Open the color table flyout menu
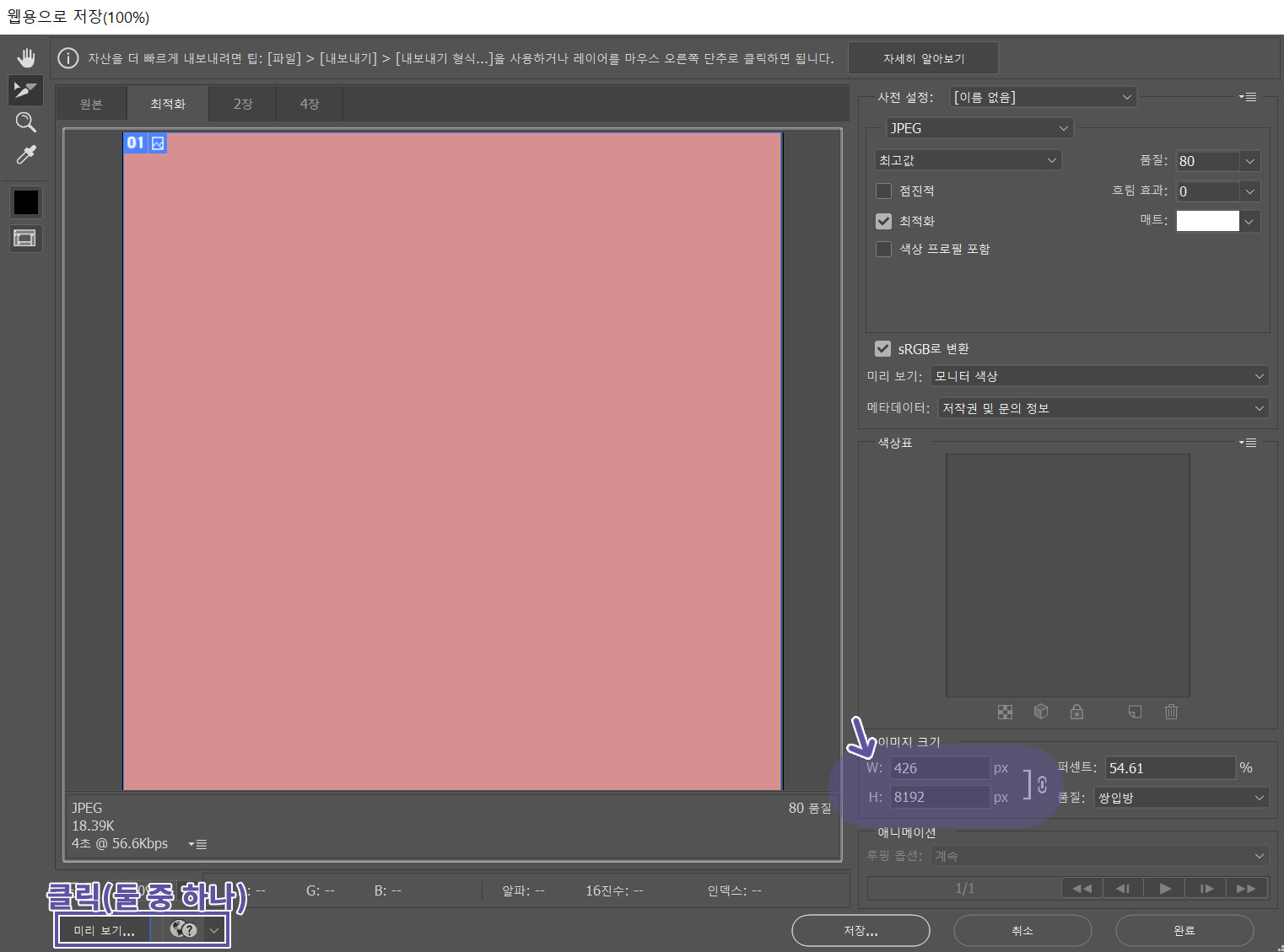Viewport: 1284px width, 952px height. pyautogui.click(x=1248, y=443)
